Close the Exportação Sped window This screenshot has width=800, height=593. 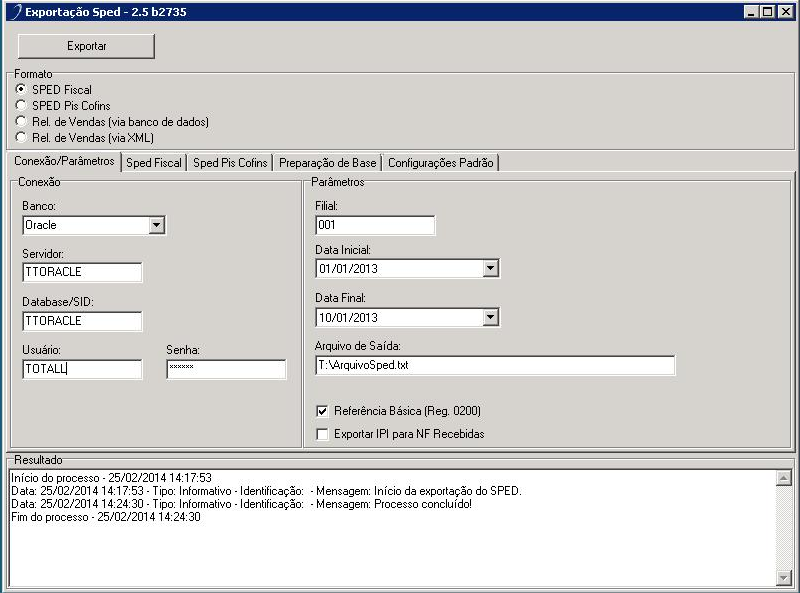point(785,12)
